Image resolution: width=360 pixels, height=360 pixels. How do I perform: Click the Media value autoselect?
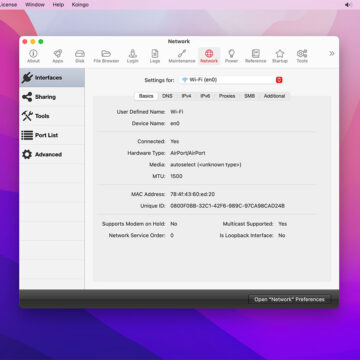point(206,165)
